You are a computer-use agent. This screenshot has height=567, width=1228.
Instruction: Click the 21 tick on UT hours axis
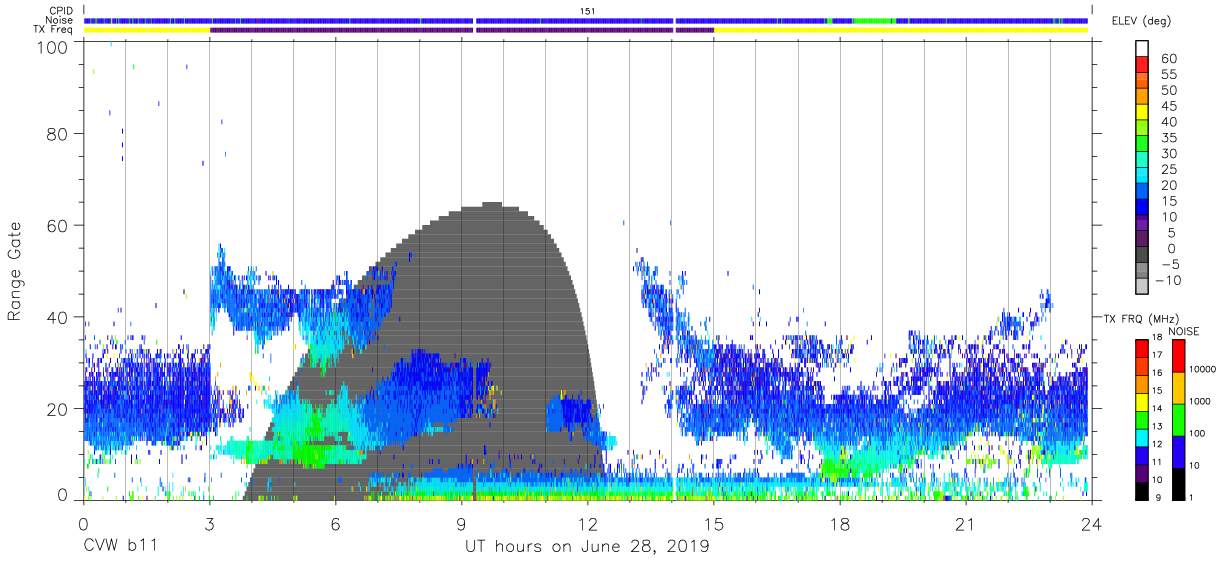(x=965, y=523)
